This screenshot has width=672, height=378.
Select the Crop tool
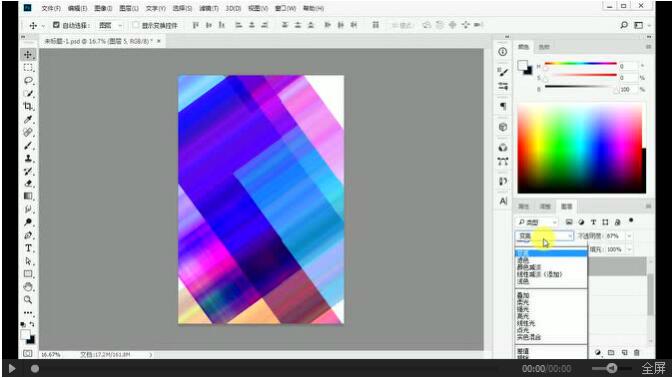tap(28, 106)
